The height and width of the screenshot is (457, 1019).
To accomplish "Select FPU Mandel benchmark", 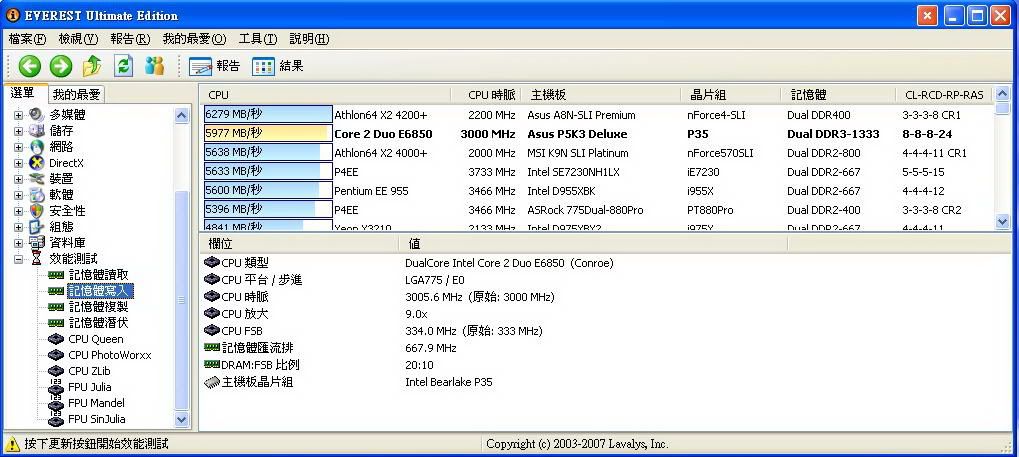I will 96,403.
